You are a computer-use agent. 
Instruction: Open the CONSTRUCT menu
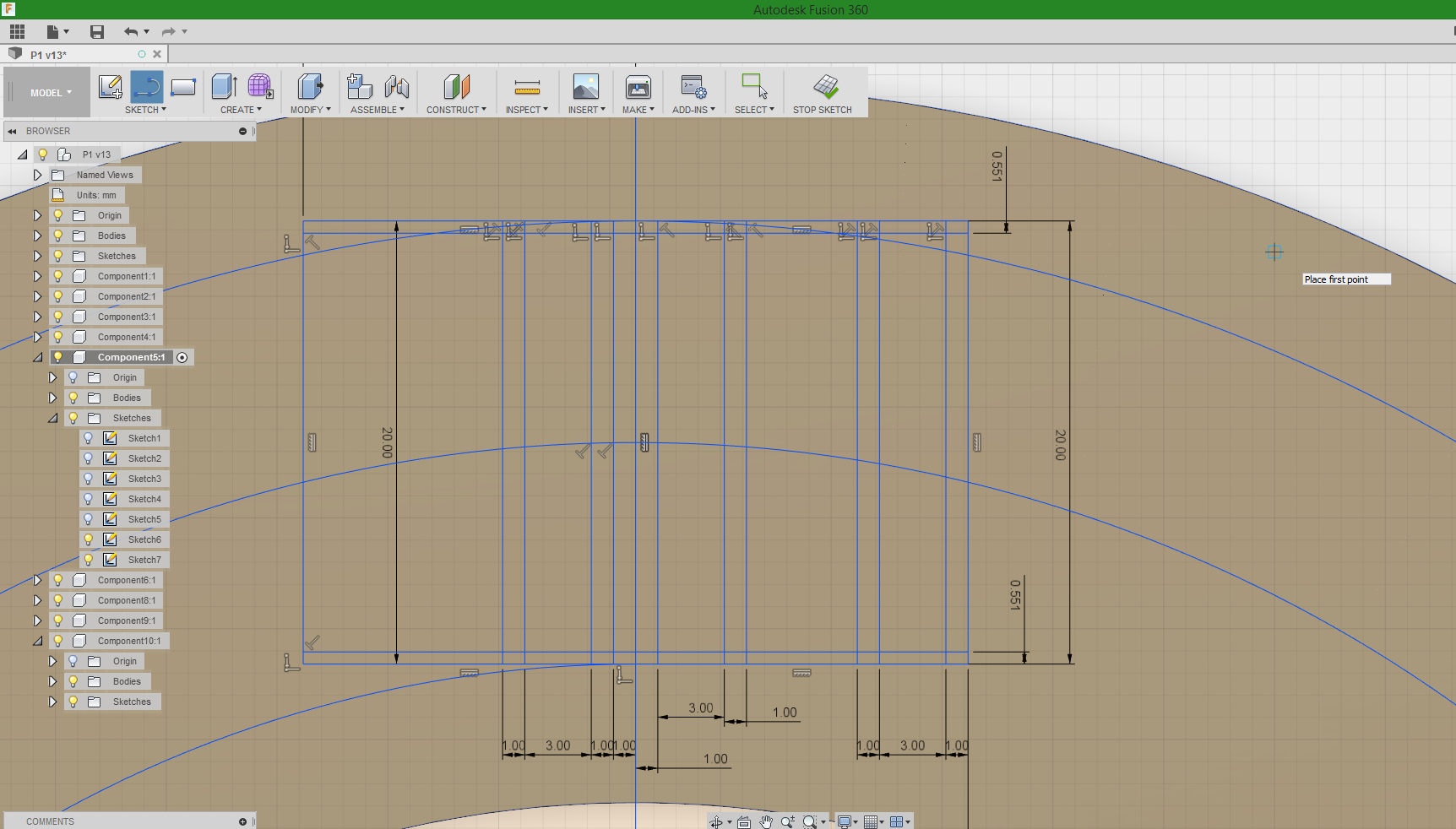click(456, 110)
